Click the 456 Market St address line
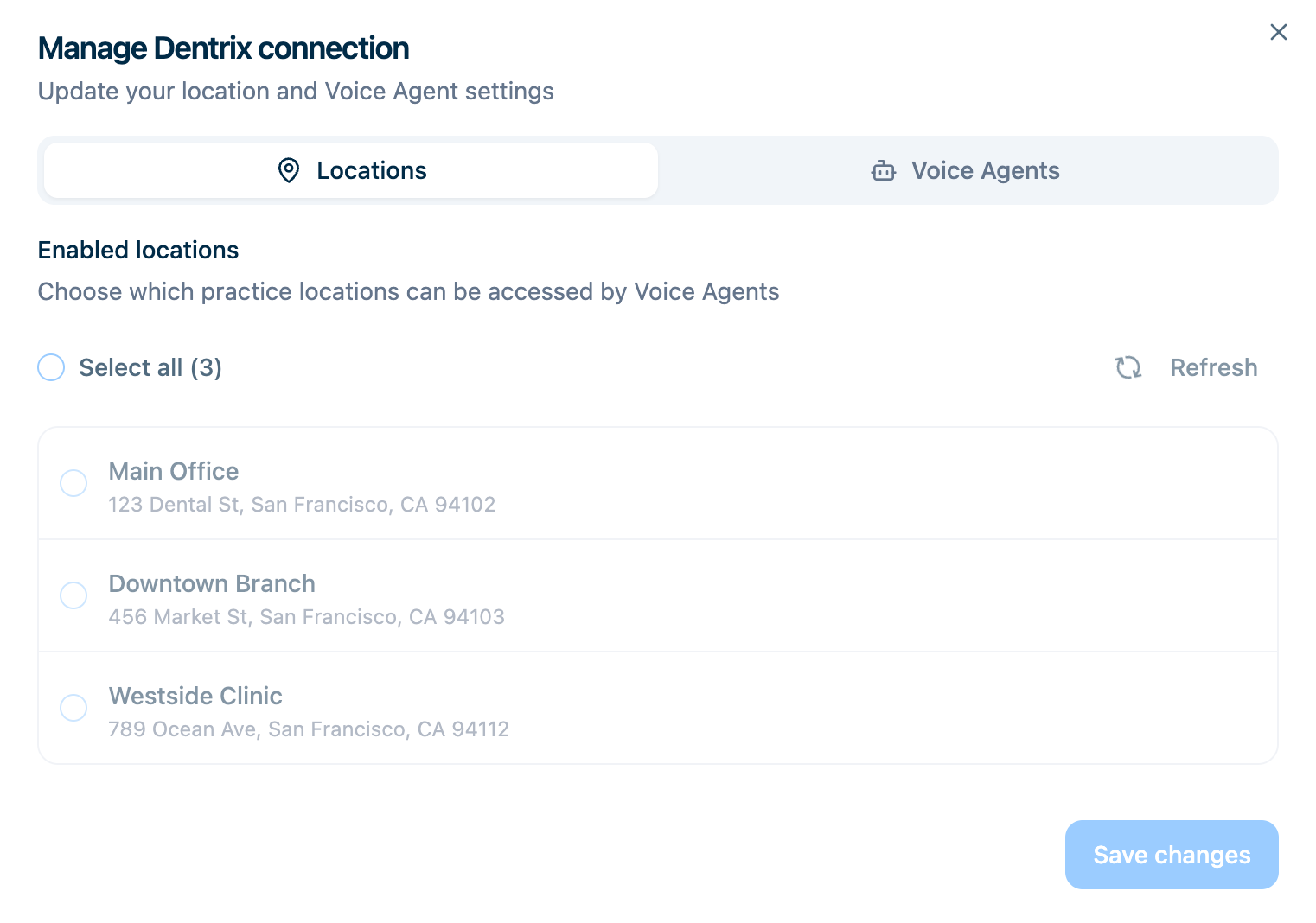The width and height of the screenshot is (1316, 923). (306, 617)
